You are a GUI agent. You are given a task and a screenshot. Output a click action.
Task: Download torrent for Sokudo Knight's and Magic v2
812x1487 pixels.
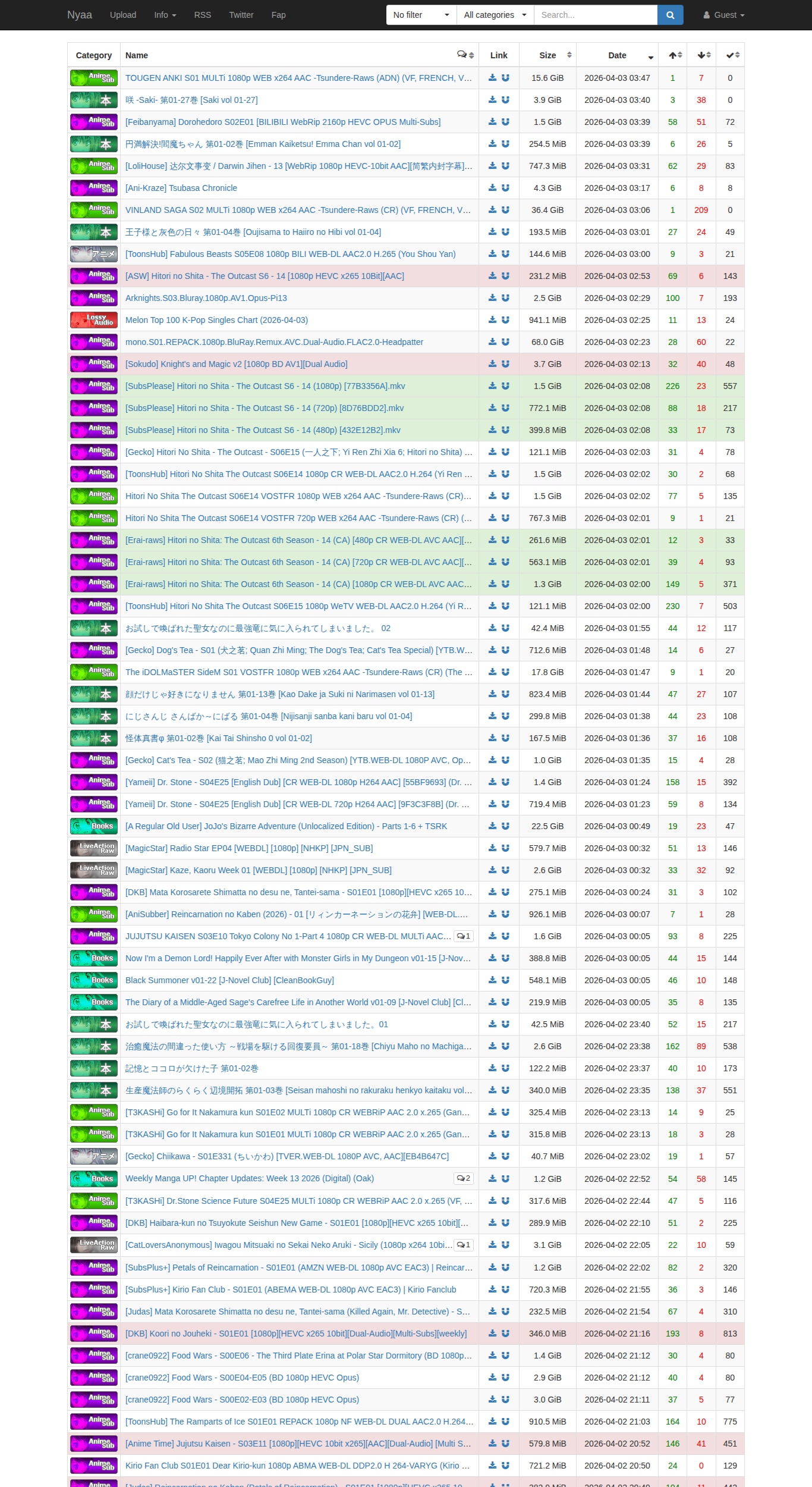click(492, 364)
